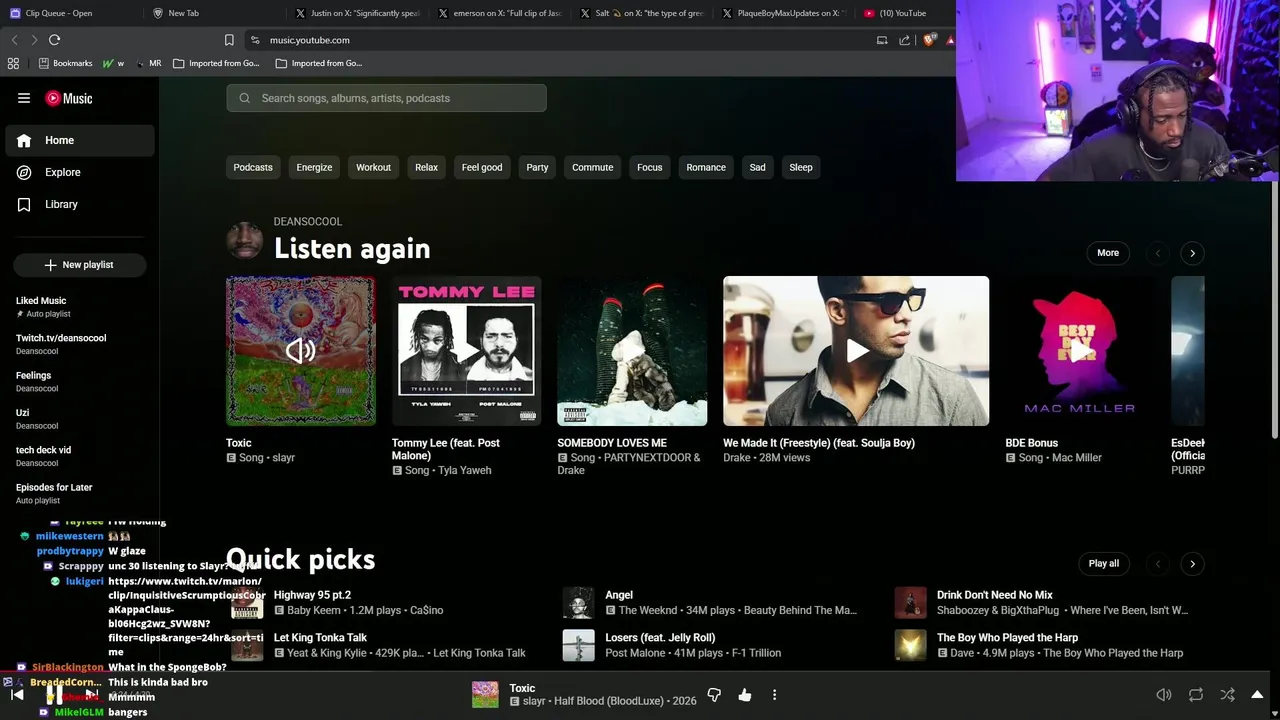Bookmark this page icon in address bar
Screen dimensions: 1280x720
click(229, 40)
